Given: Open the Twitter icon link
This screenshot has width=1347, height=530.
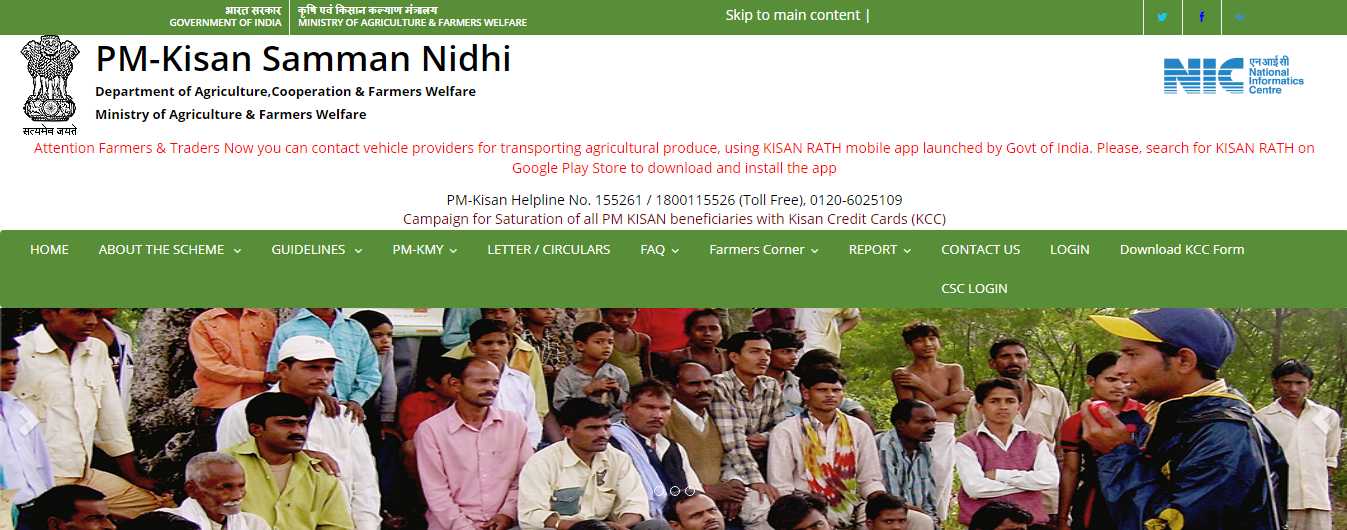Looking at the screenshot, I should tap(1162, 17).
